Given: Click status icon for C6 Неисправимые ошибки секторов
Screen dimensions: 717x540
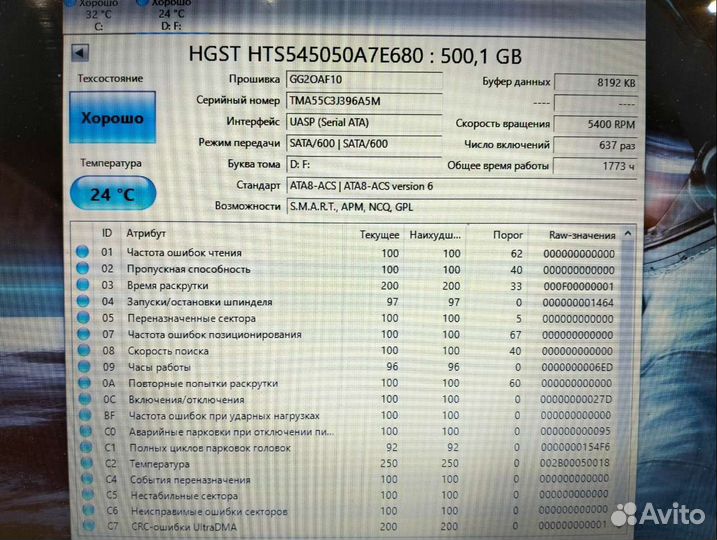Looking at the screenshot, I should click(88, 510).
